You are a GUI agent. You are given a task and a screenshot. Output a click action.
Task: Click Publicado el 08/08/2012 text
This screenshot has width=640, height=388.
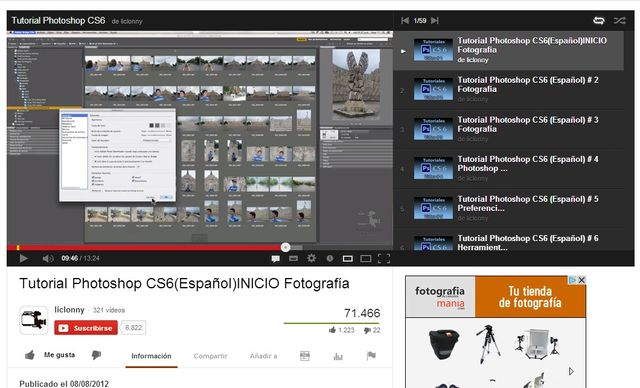[x=64, y=384]
